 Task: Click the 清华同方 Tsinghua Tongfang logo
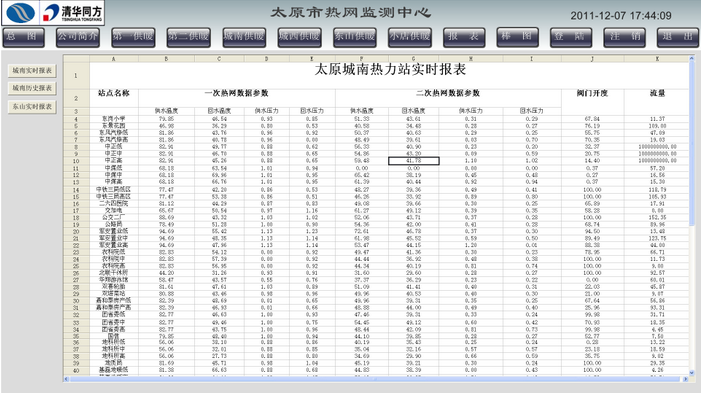click(x=72, y=13)
